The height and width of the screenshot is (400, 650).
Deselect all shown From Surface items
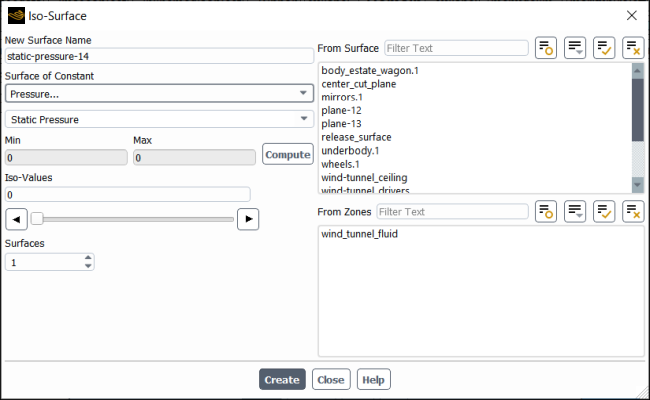pyautogui.click(x=633, y=48)
